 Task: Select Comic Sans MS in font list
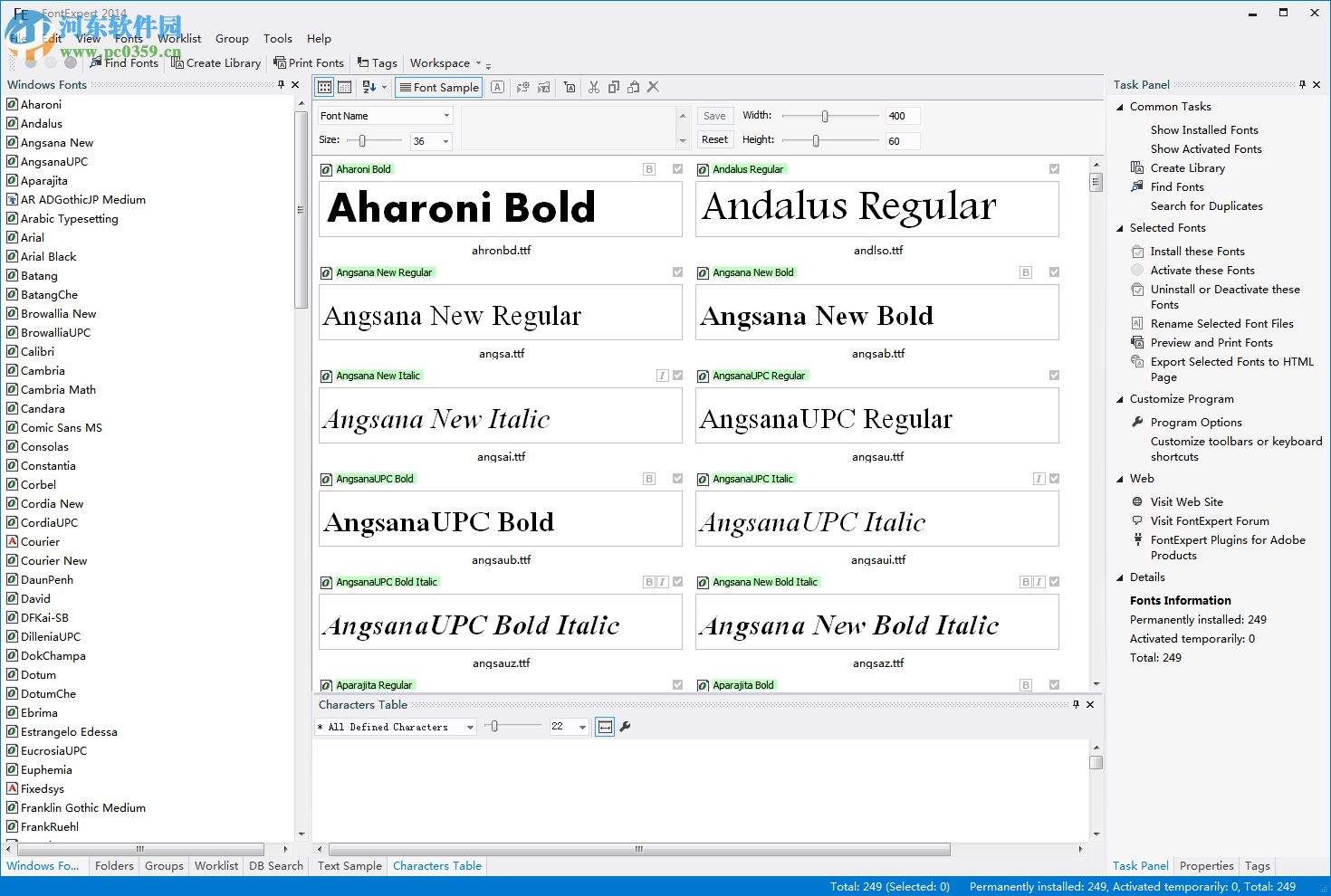tap(61, 428)
